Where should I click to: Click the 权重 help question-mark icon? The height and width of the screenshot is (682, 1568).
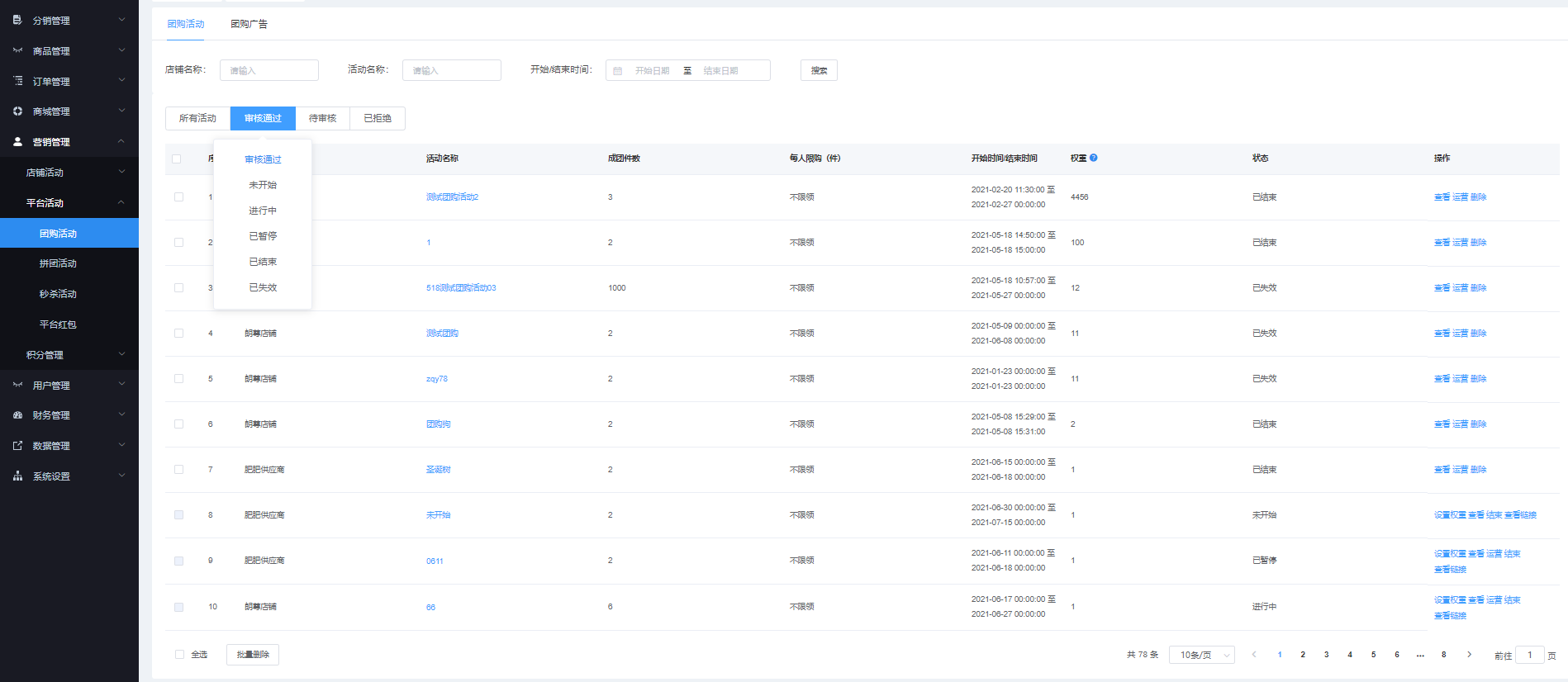click(x=1093, y=158)
